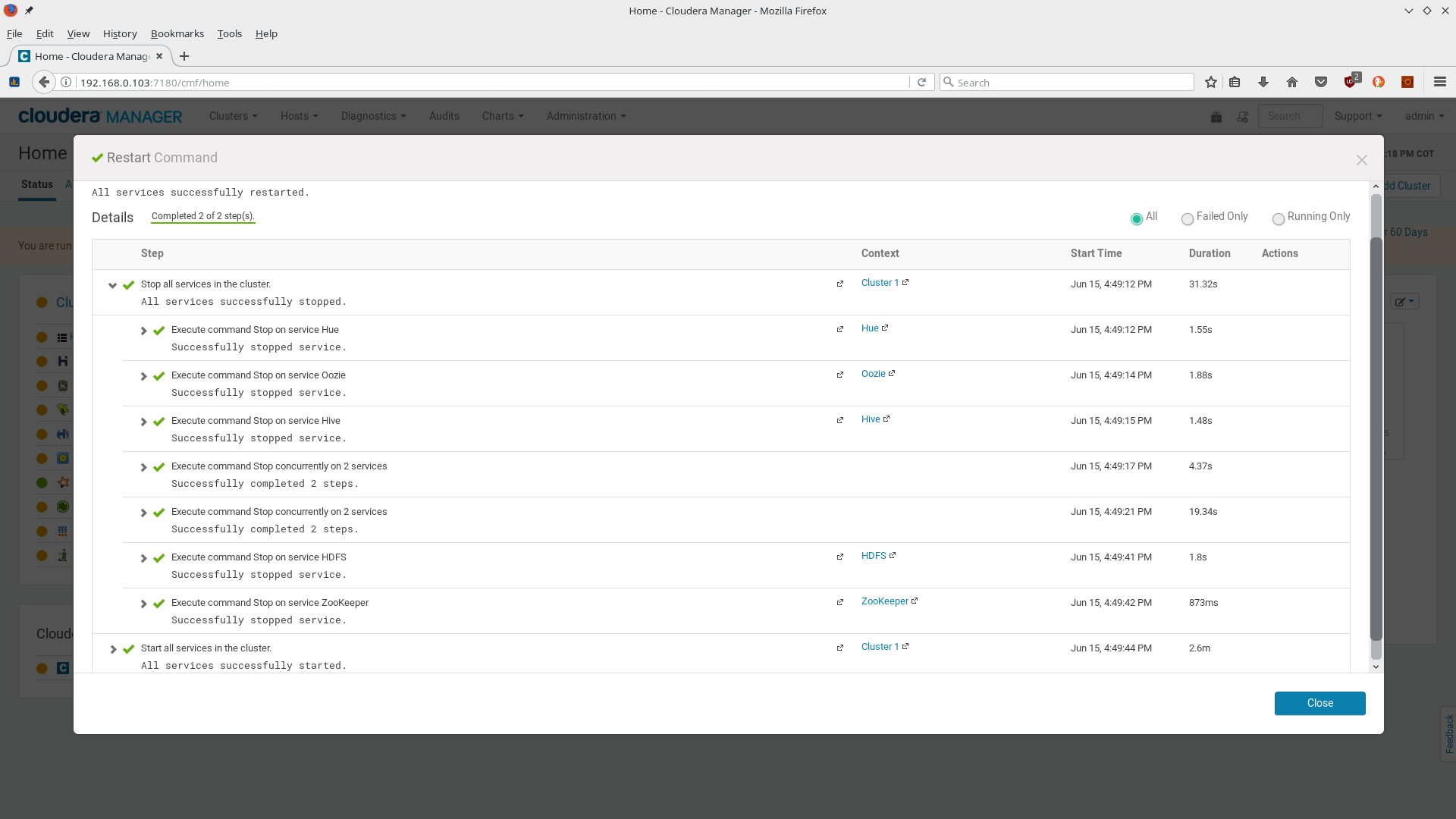Click Feedback side tab
This screenshot has width=1456, height=819.
click(1448, 733)
